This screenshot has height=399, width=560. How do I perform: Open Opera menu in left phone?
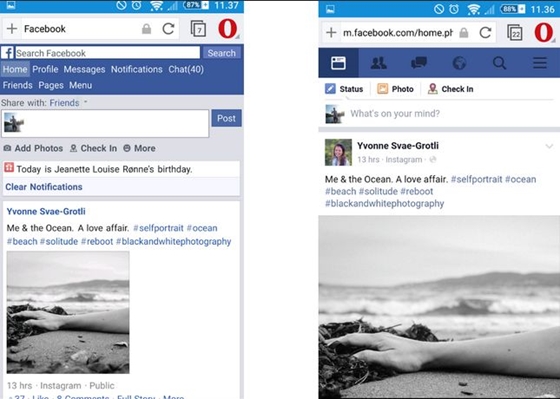coord(228,29)
